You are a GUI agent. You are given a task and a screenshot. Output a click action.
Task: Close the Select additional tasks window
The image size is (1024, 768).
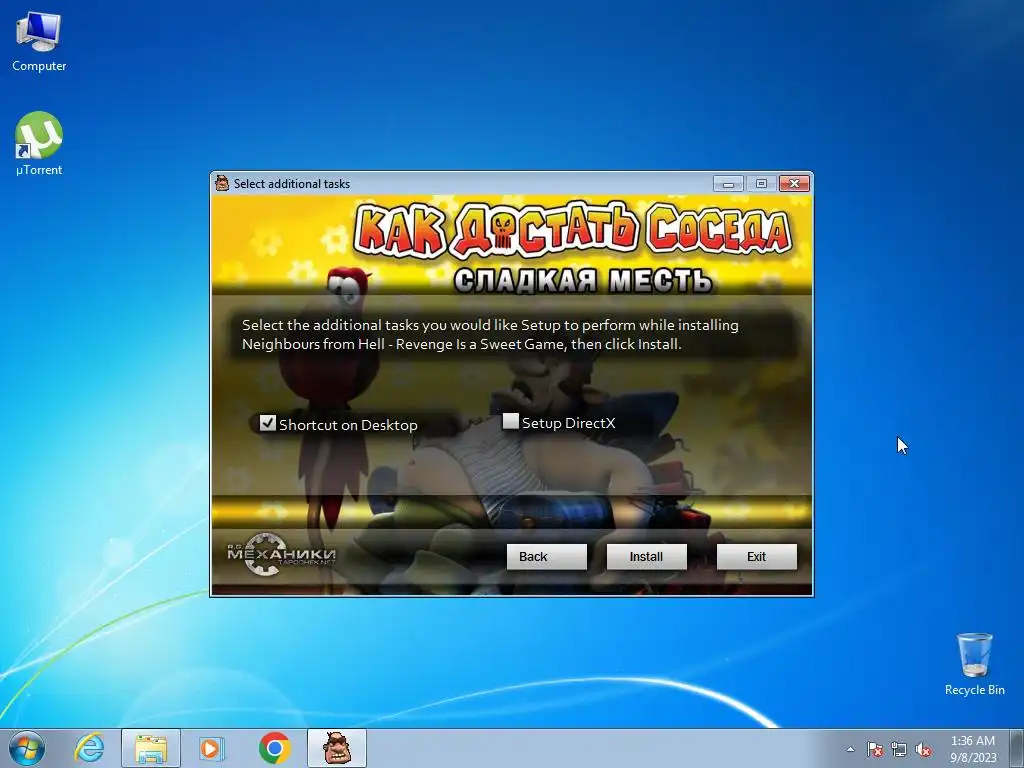tap(794, 184)
